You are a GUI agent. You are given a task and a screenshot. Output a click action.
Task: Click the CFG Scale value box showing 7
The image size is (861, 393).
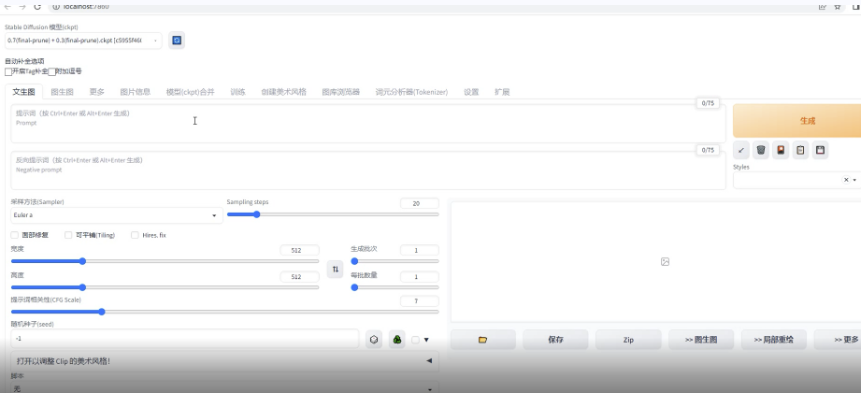pos(420,301)
